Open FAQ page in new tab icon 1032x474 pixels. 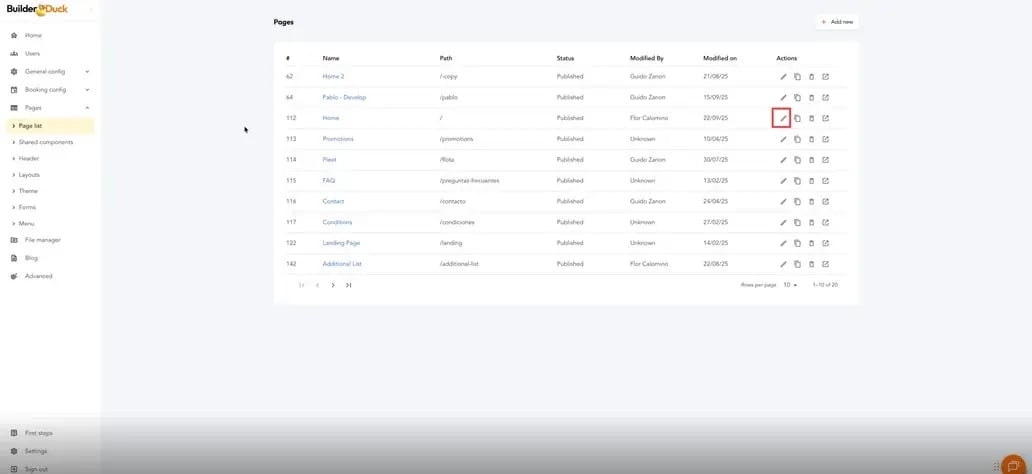pyautogui.click(x=825, y=181)
